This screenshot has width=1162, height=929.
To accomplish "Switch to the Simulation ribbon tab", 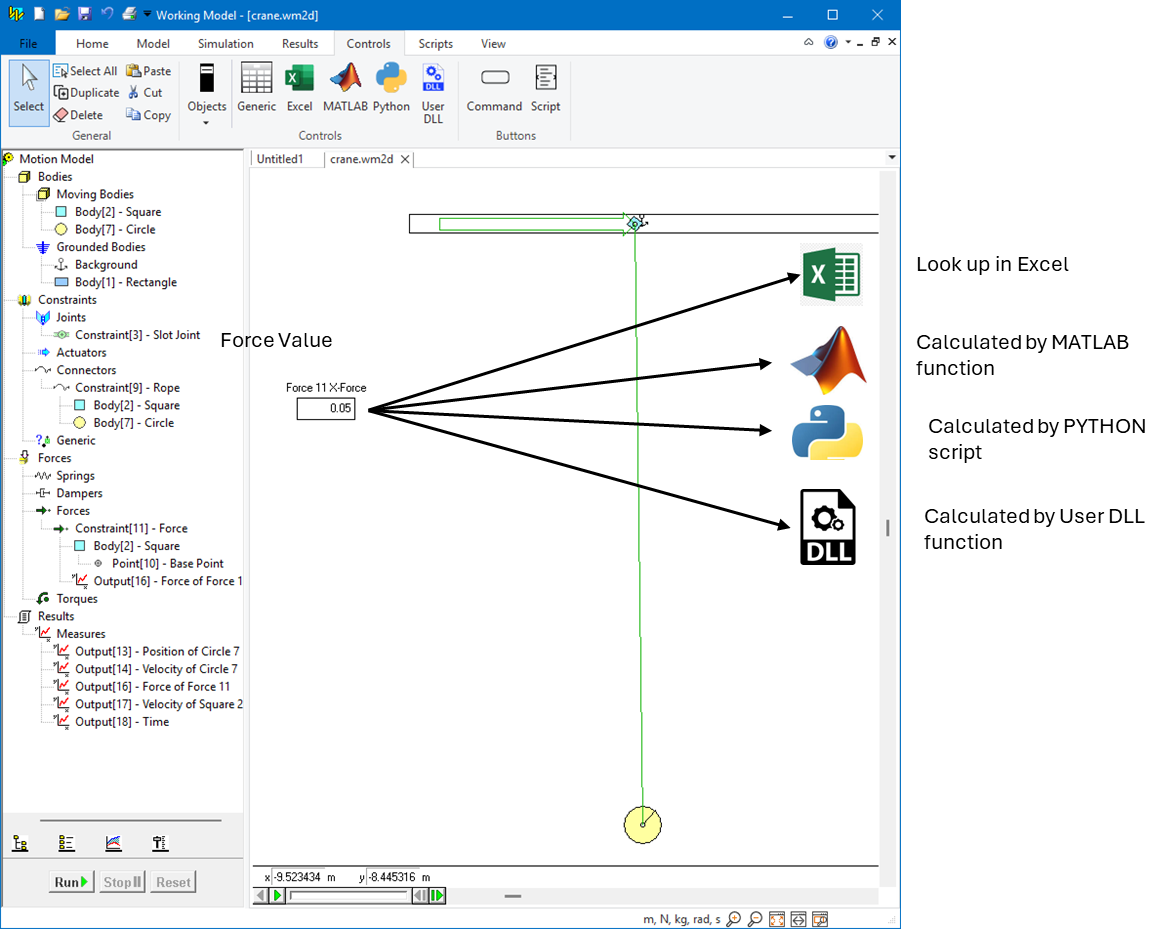I will pos(225,44).
